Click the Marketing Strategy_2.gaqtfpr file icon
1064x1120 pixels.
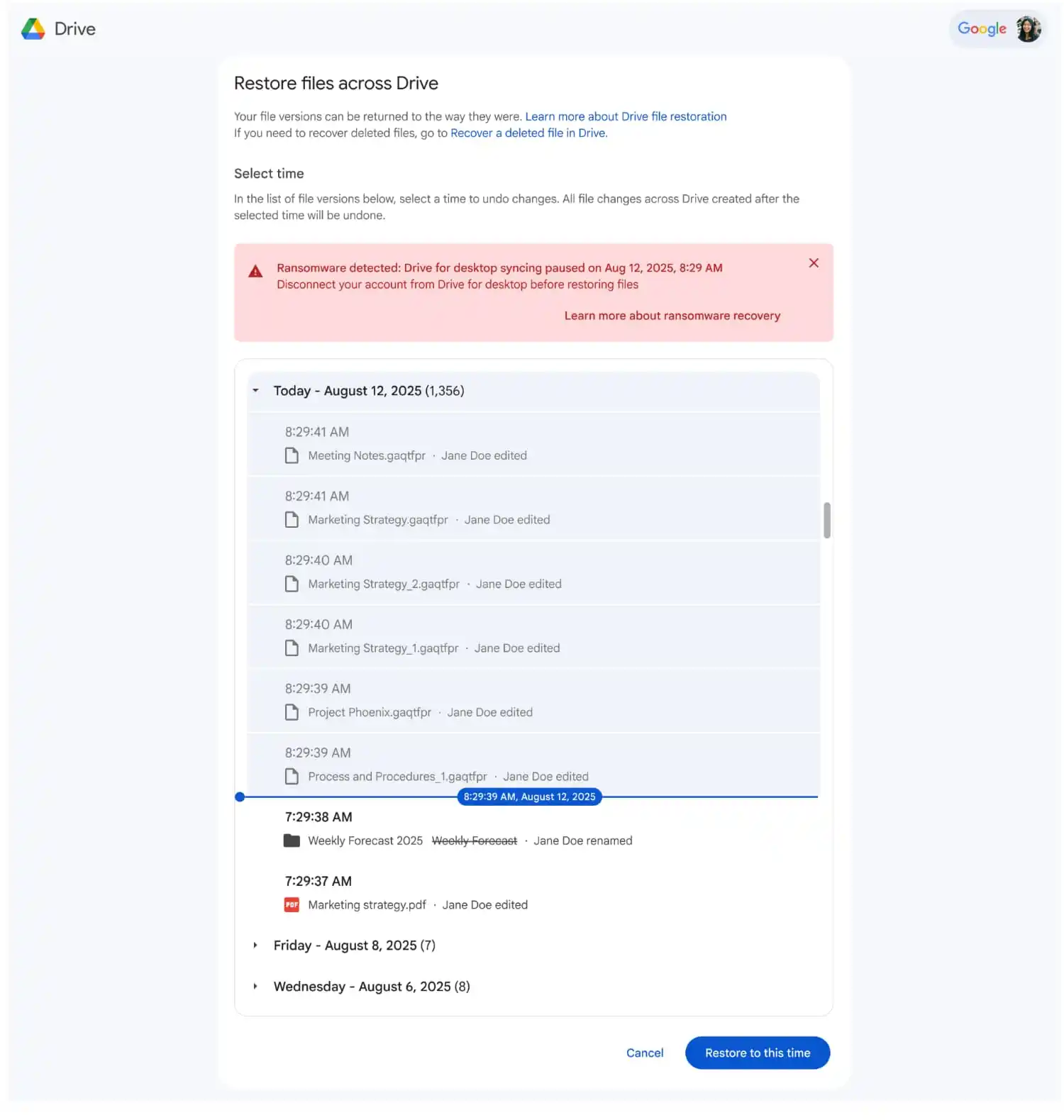pos(292,584)
